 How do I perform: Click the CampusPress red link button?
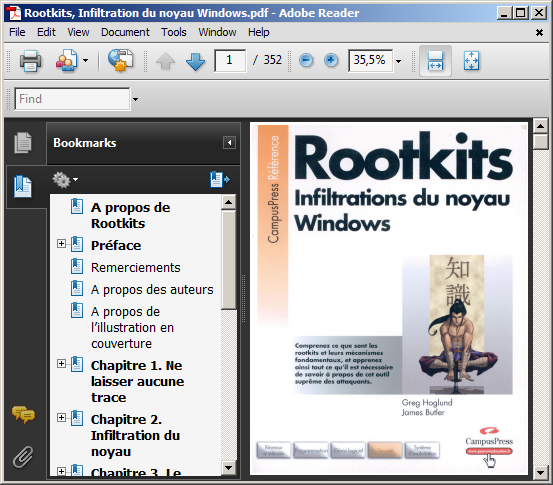tap(489, 451)
